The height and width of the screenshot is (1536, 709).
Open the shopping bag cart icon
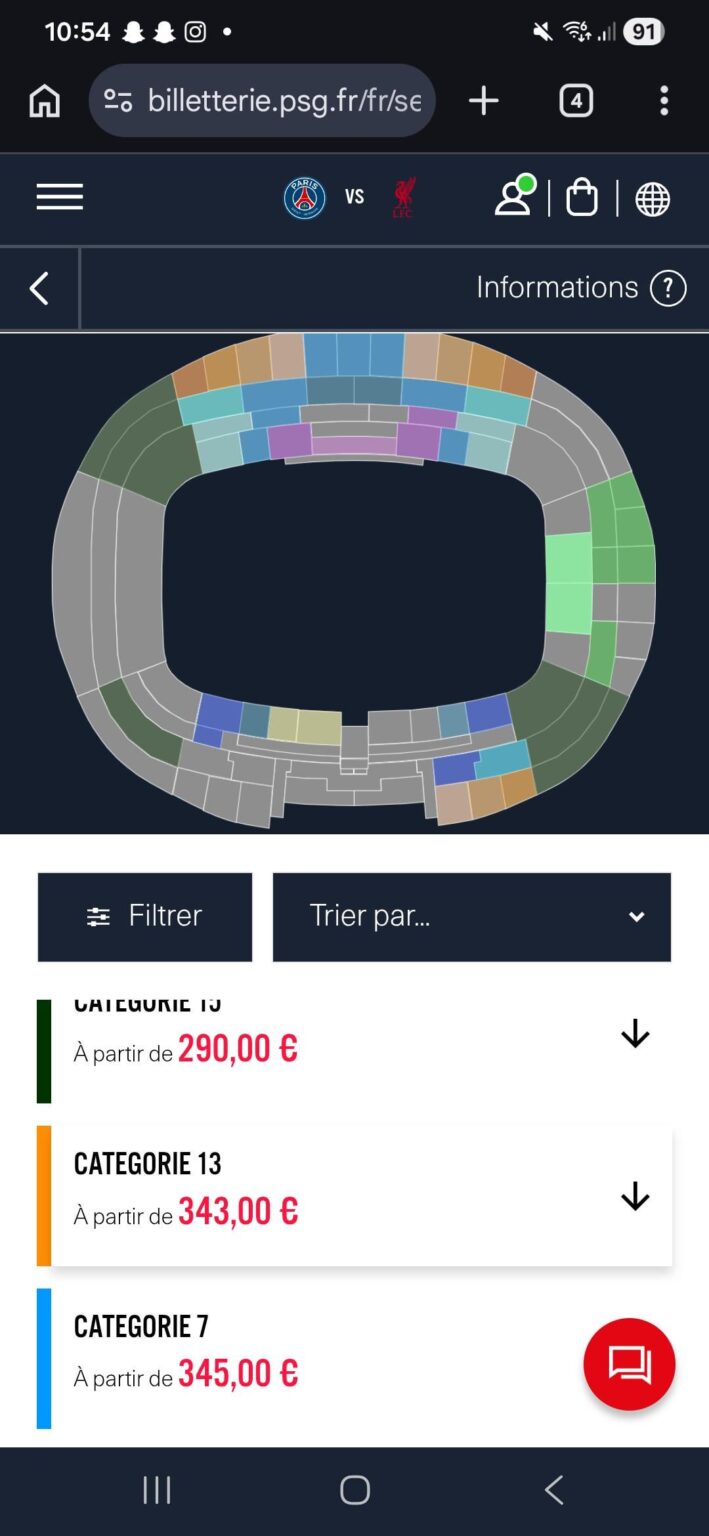click(582, 198)
